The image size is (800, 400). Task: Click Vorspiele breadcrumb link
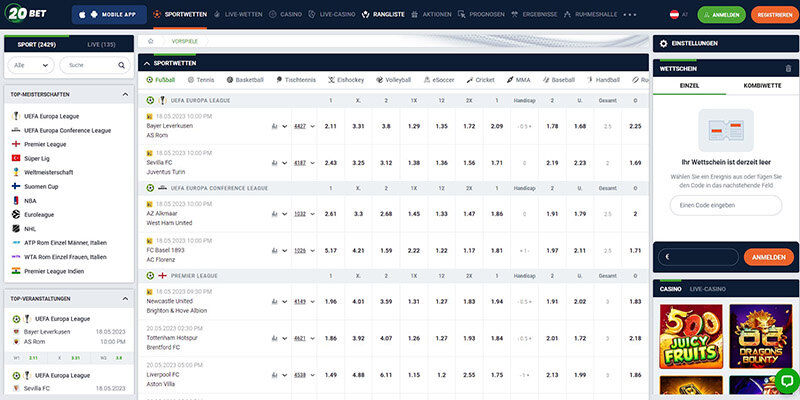point(184,41)
